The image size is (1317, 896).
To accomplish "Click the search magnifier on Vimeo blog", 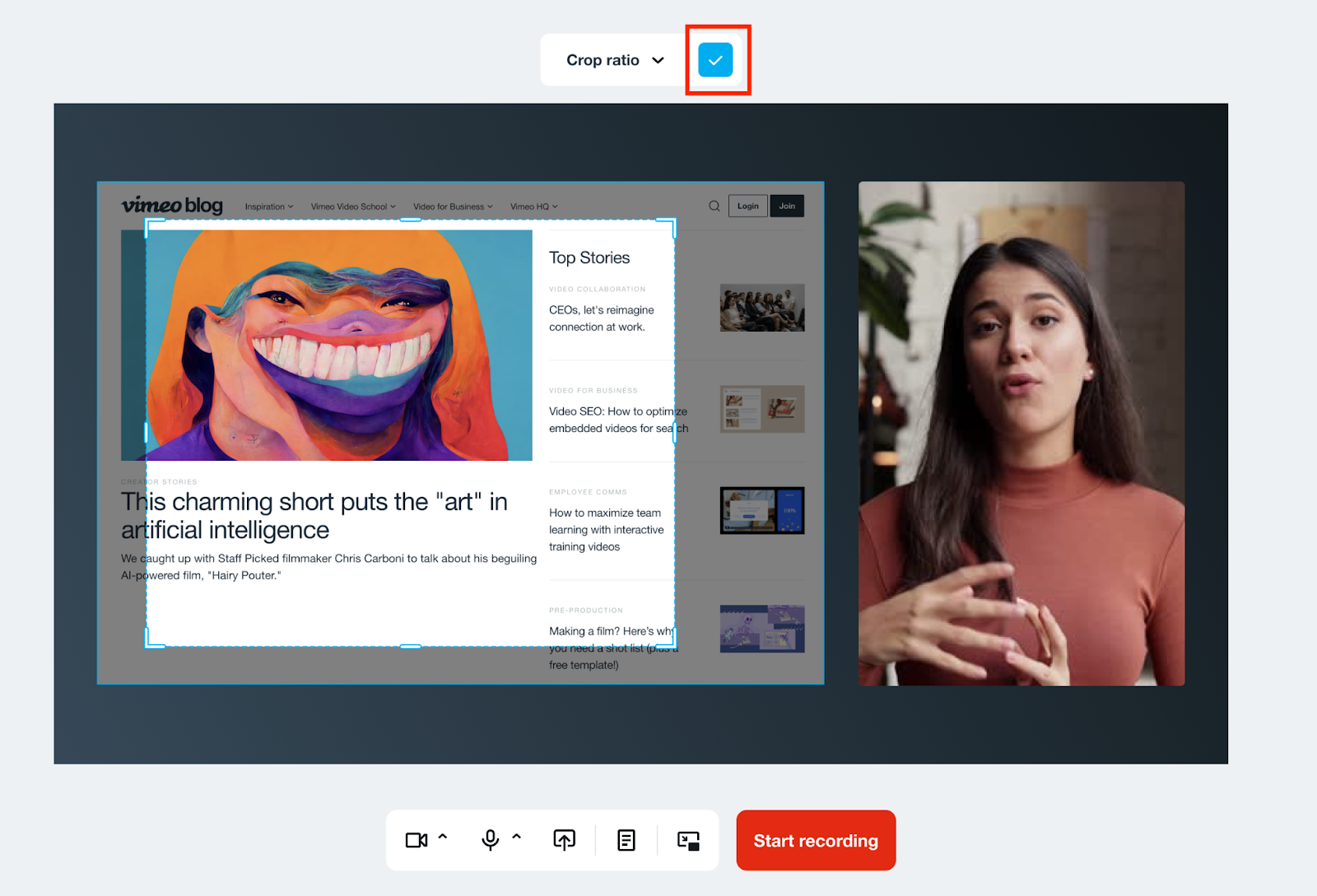I will pos(714,206).
